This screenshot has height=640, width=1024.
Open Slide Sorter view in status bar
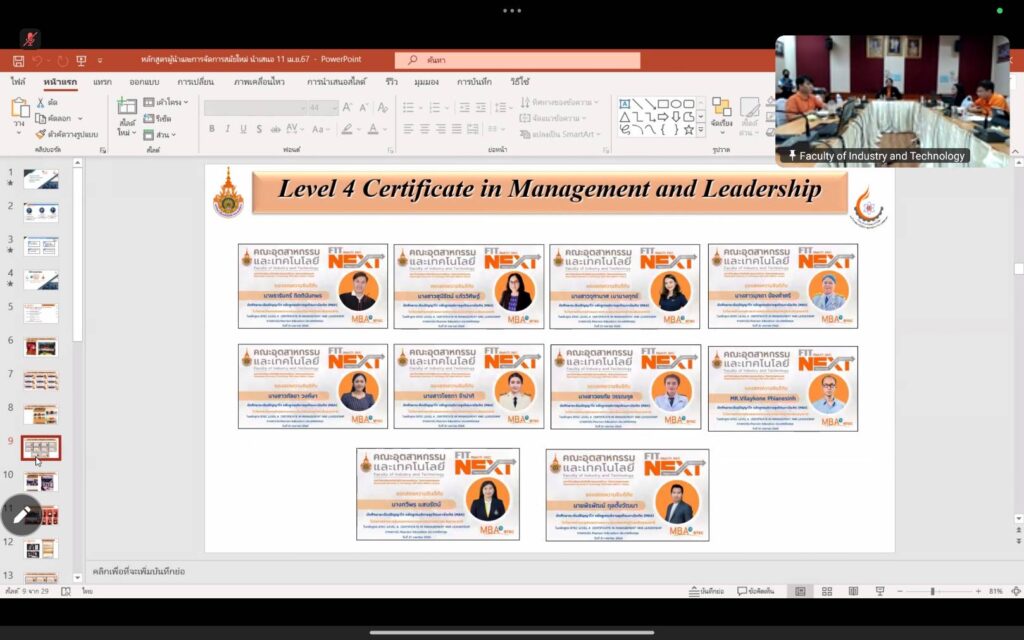click(826, 591)
